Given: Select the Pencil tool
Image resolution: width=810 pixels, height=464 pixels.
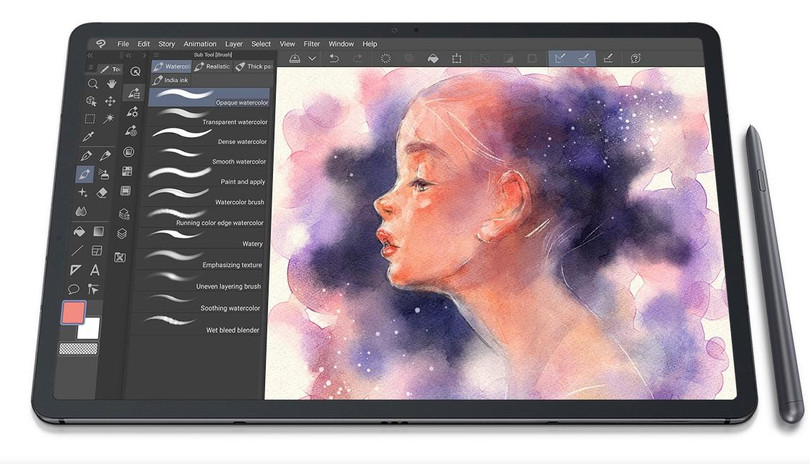Looking at the screenshot, I should (105, 156).
